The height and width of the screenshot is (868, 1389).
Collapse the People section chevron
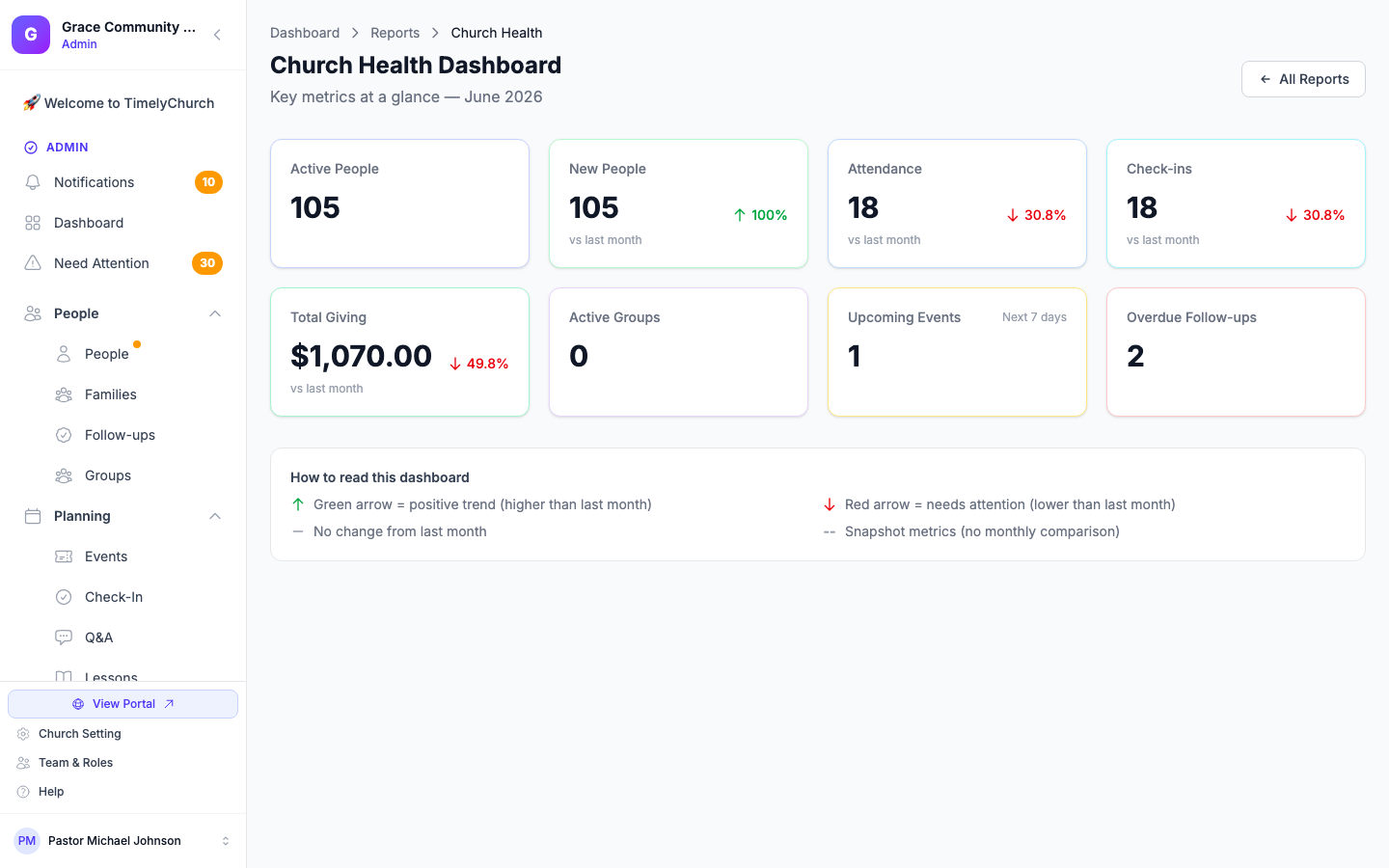click(215, 313)
